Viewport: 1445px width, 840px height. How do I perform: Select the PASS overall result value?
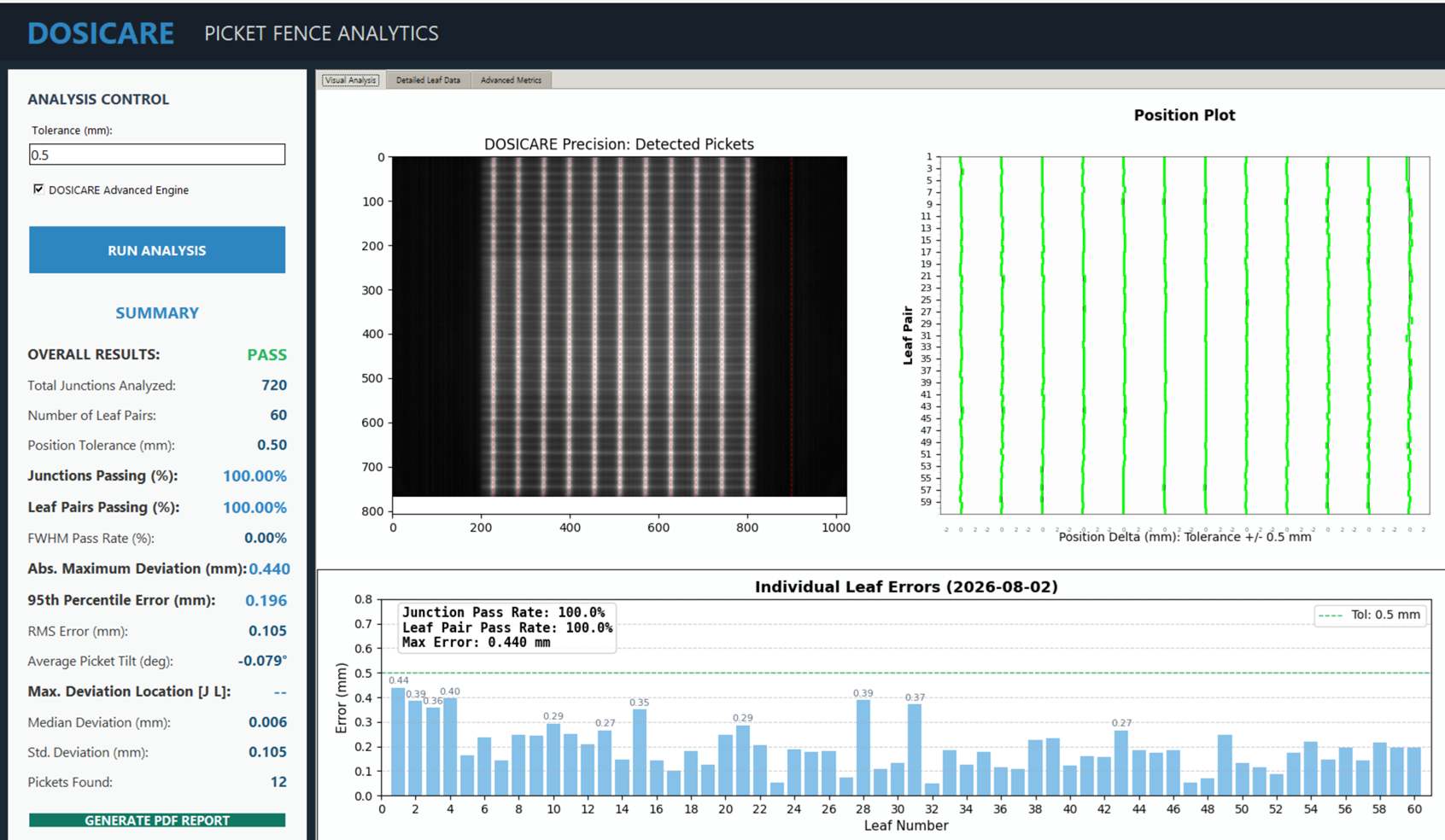coord(266,354)
